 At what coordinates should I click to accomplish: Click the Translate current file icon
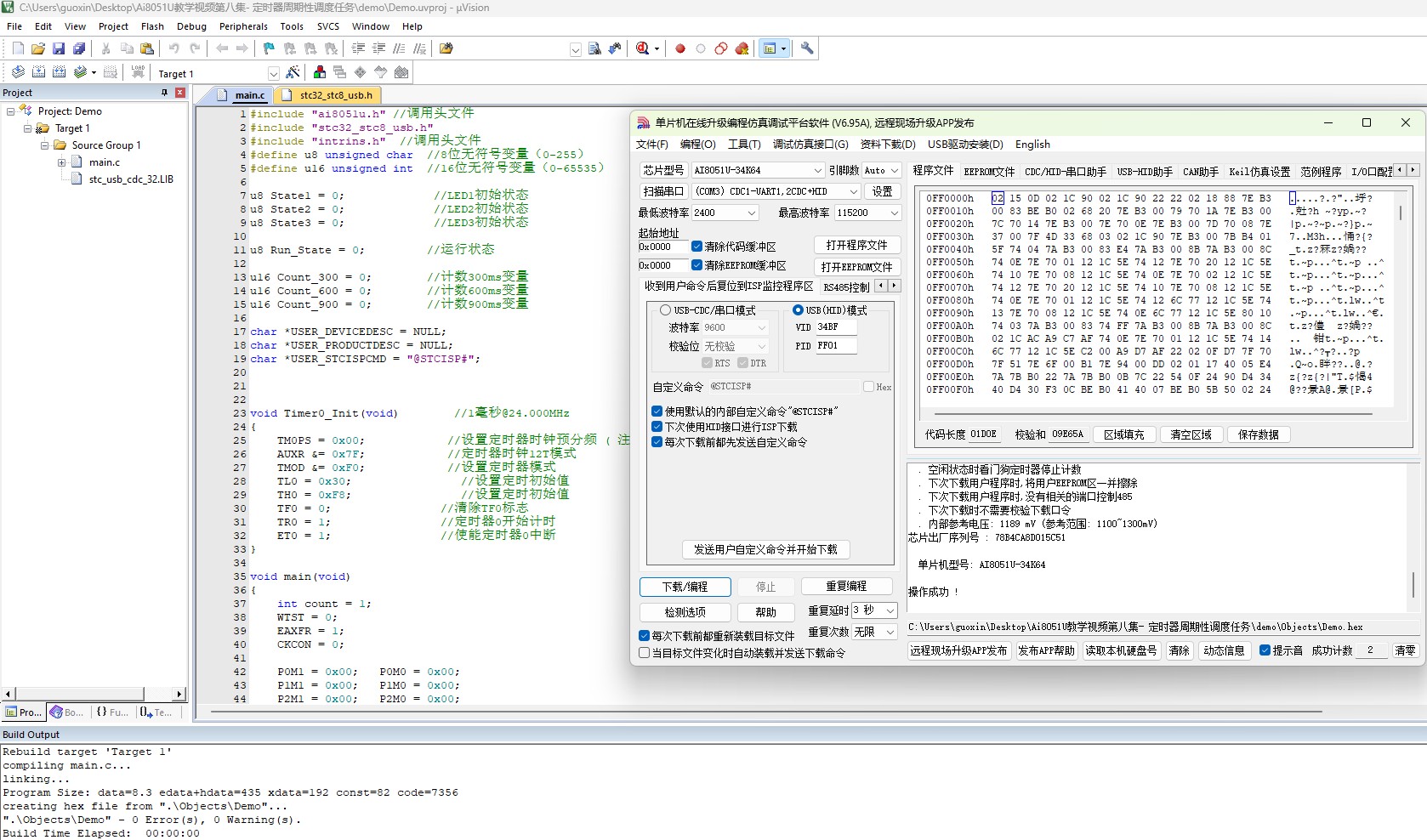(18, 72)
